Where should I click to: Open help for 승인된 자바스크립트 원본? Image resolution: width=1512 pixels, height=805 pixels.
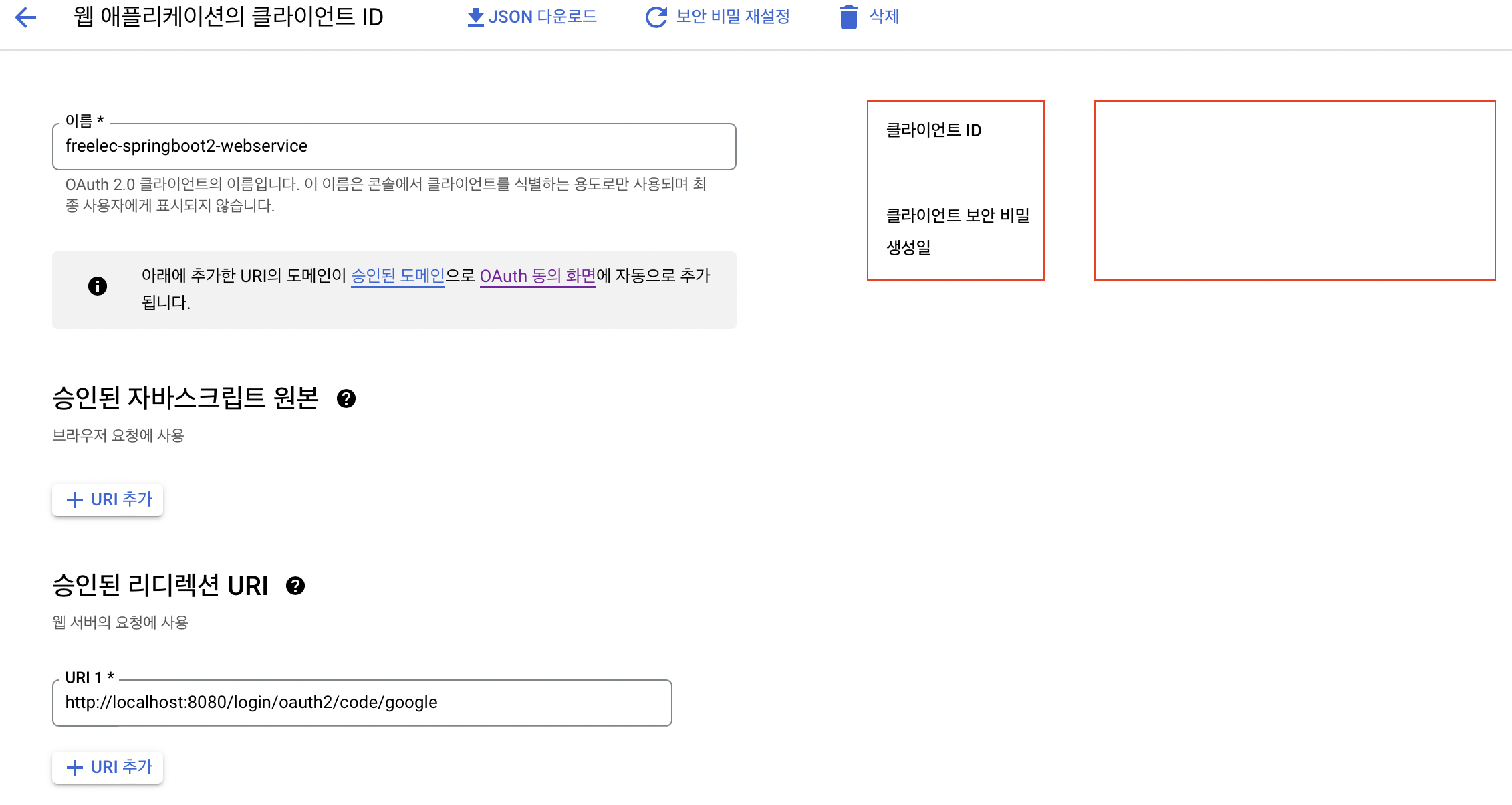point(346,398)
